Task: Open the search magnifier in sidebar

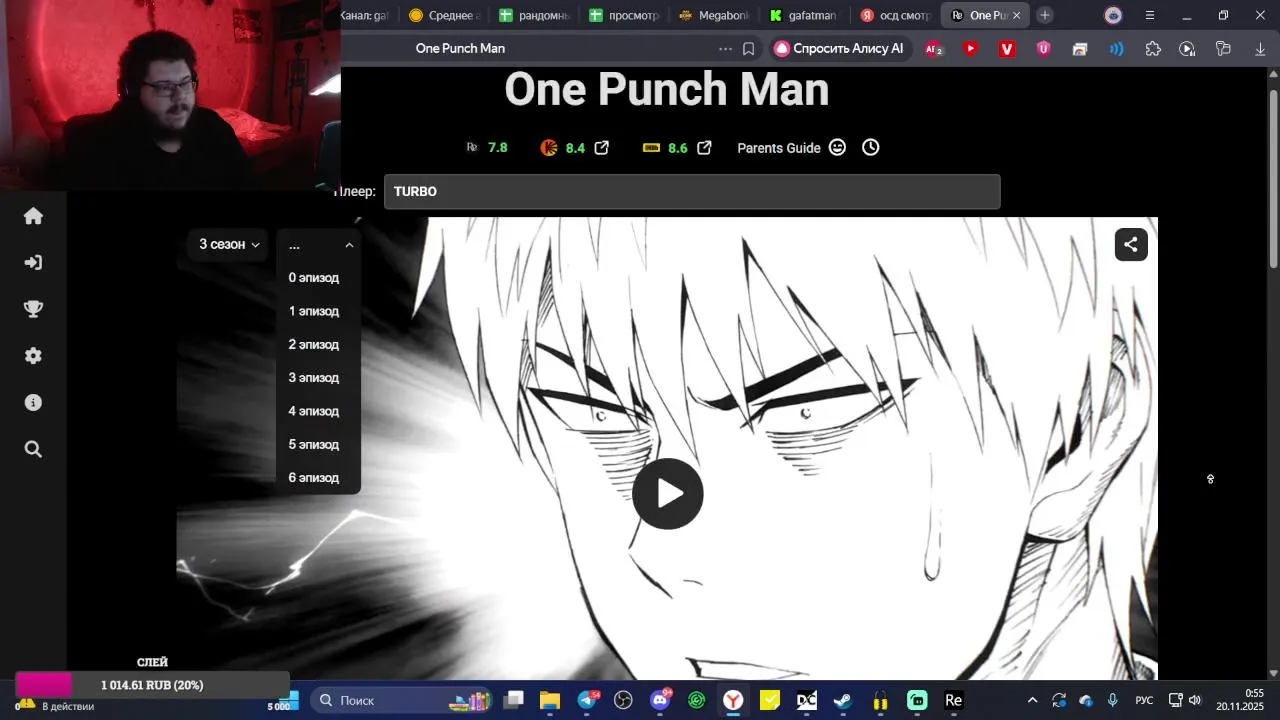Action: (x=33, y=449)
